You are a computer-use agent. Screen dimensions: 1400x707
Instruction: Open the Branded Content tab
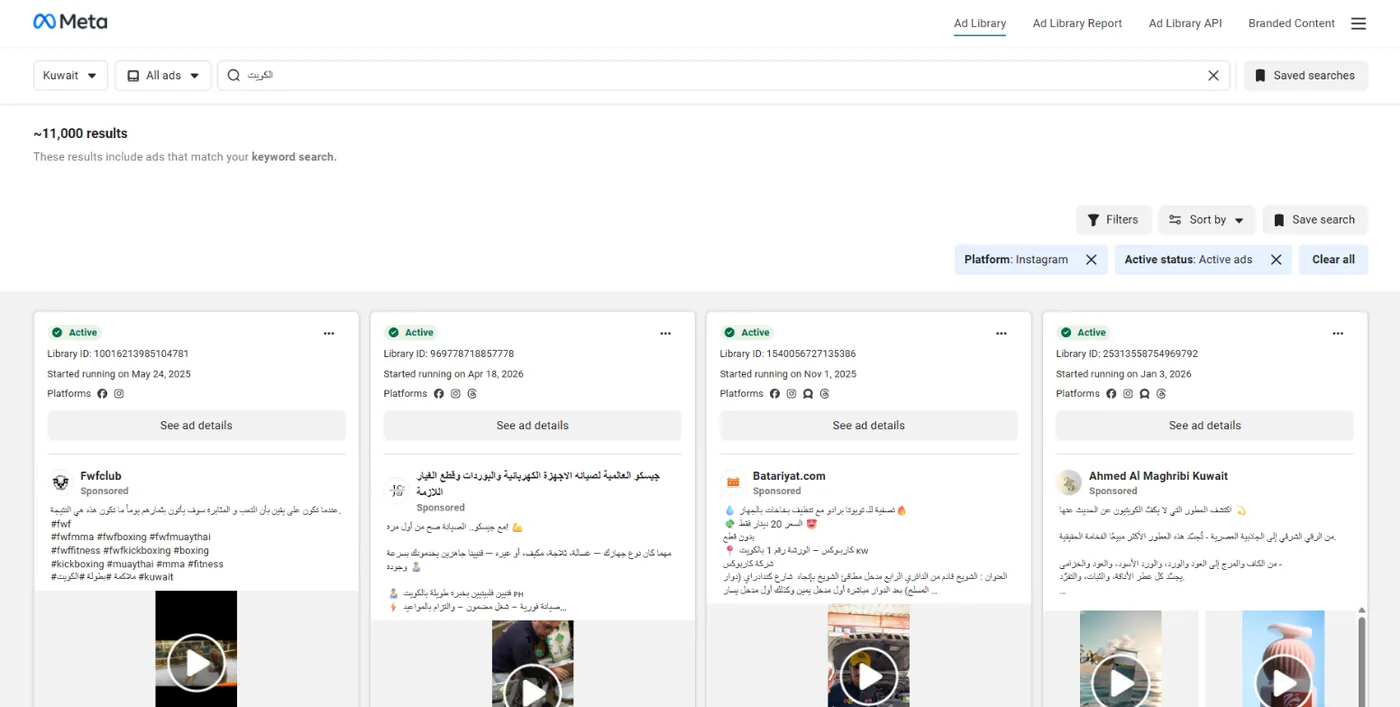[1291, 23]
